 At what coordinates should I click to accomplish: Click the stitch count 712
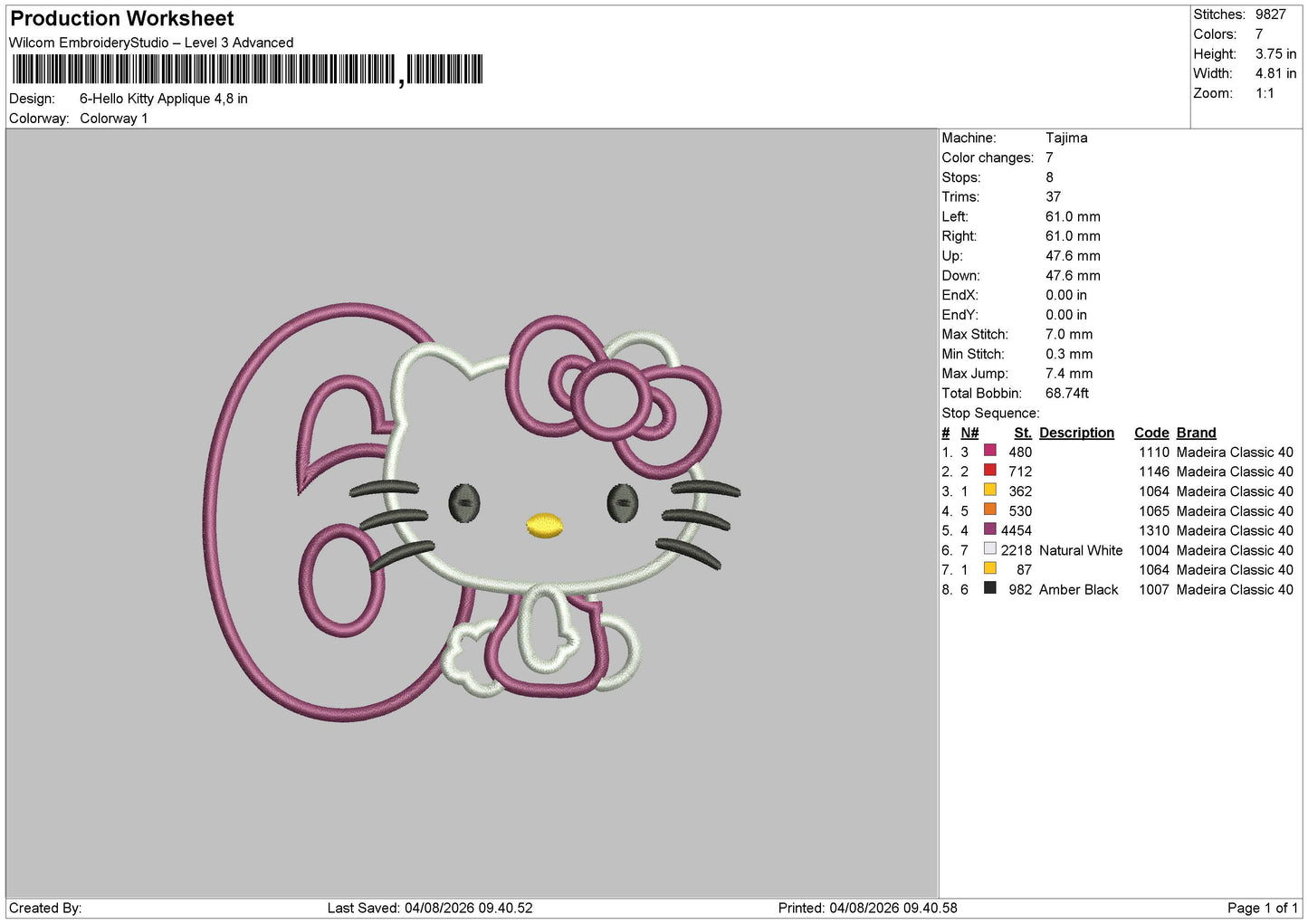[1020, 472]
